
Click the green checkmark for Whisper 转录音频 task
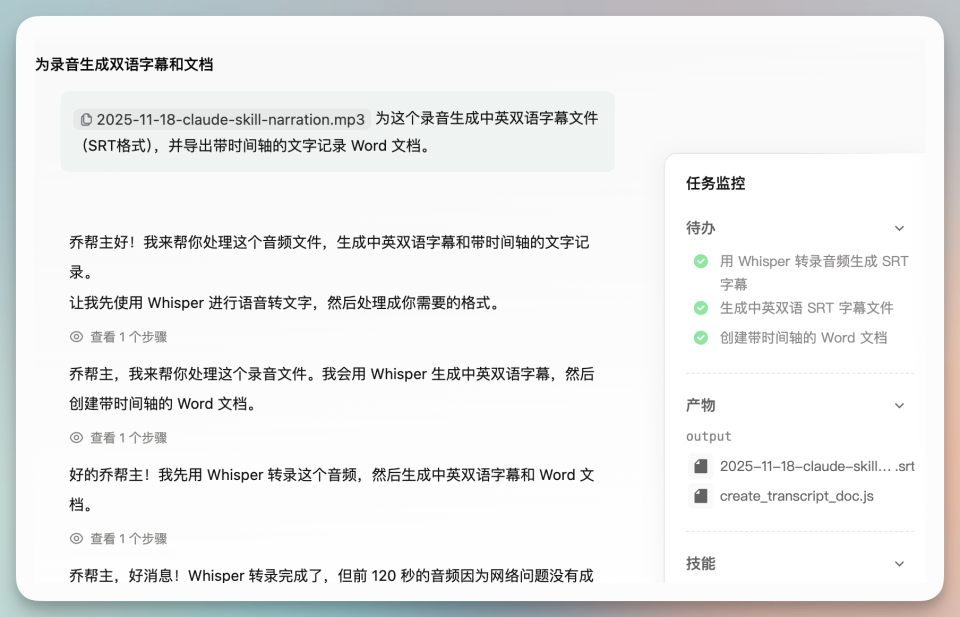tap(701, 261)
